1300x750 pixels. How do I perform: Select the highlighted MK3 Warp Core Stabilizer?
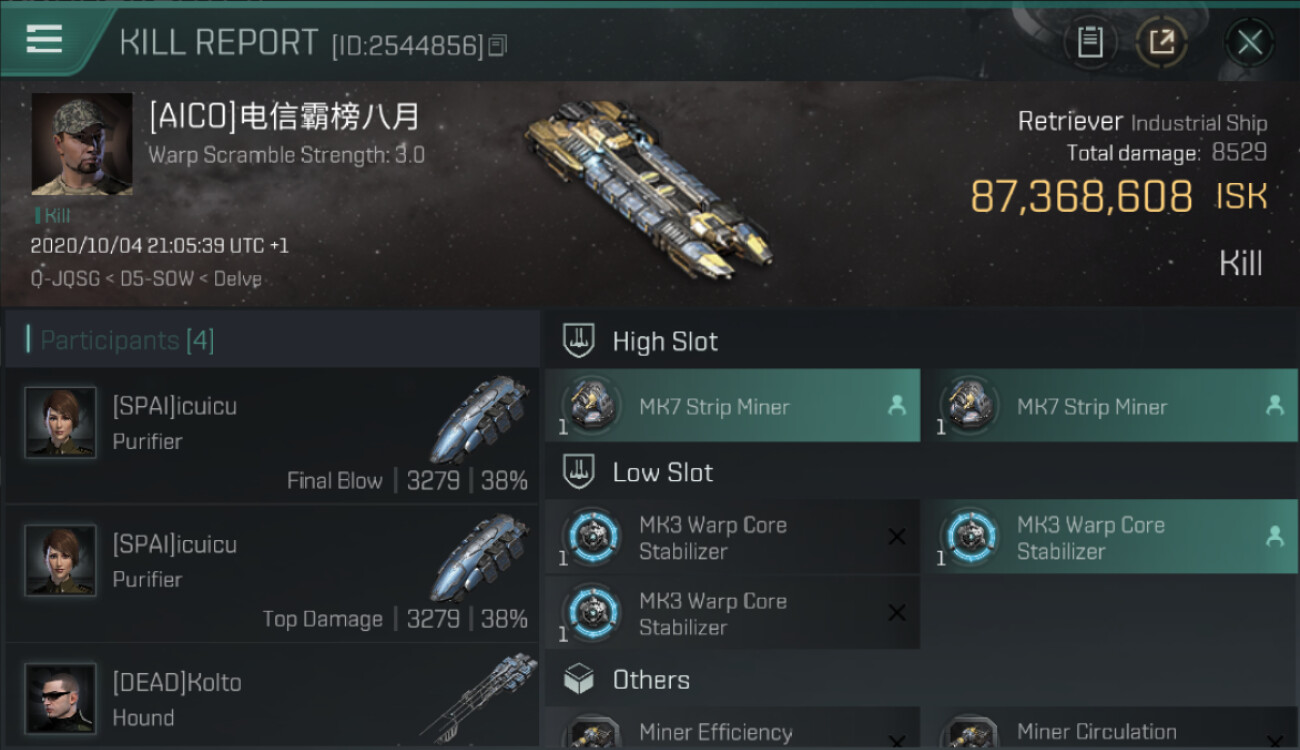(x=1110, y=537)
